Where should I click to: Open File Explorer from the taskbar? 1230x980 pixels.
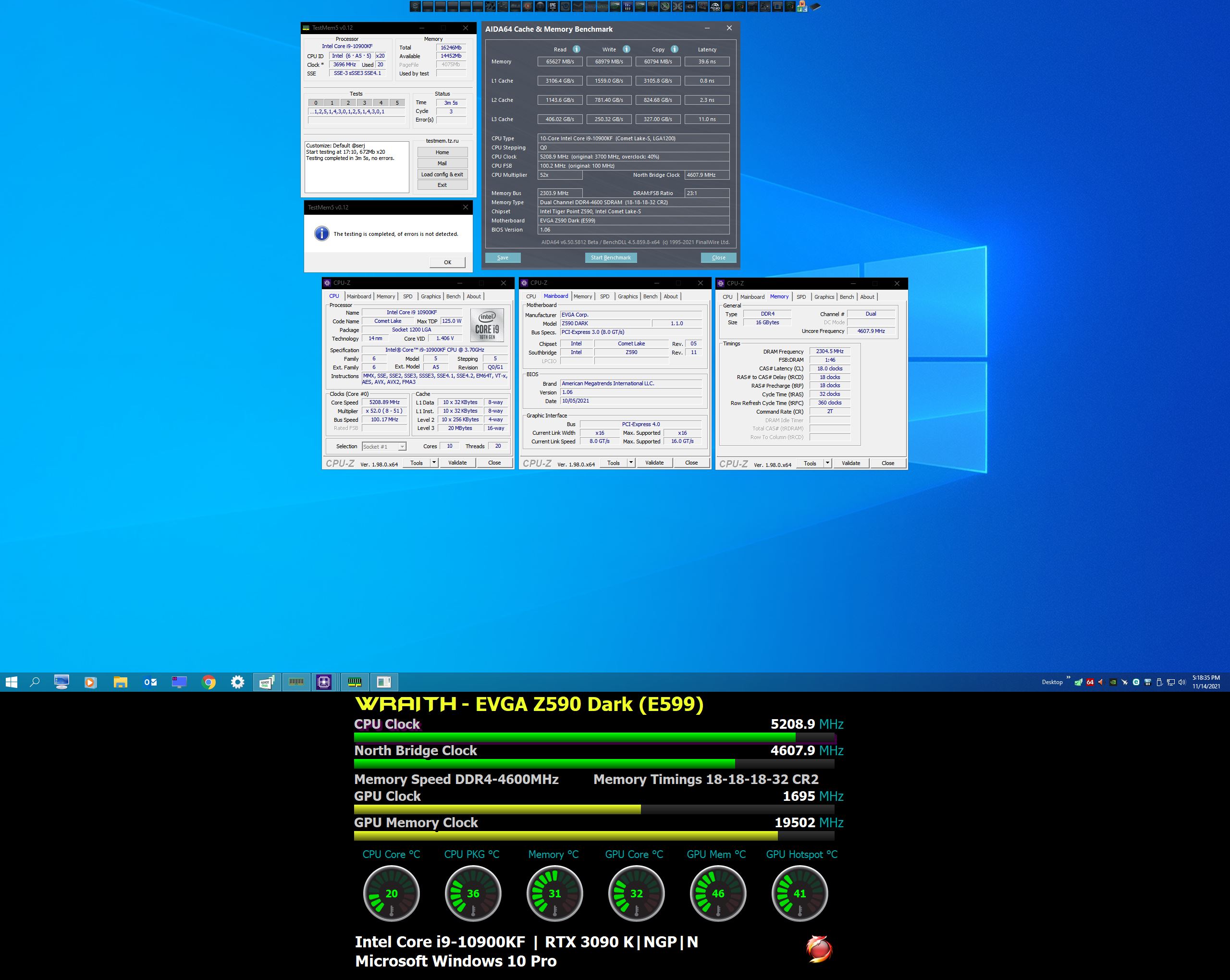pyautogui.click(x=121, y=682)
